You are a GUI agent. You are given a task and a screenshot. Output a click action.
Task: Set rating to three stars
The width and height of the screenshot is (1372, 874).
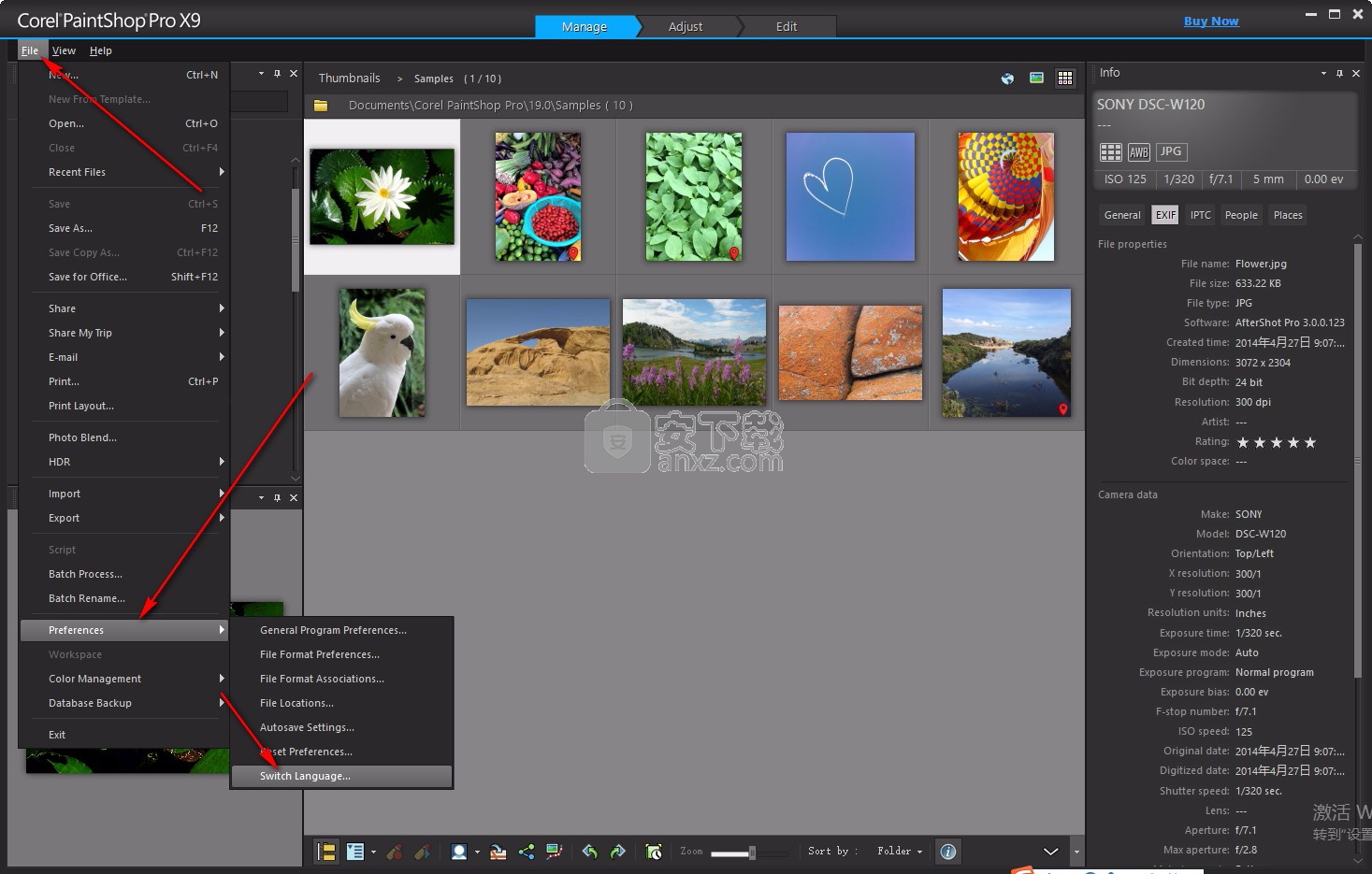(1277, 442)
